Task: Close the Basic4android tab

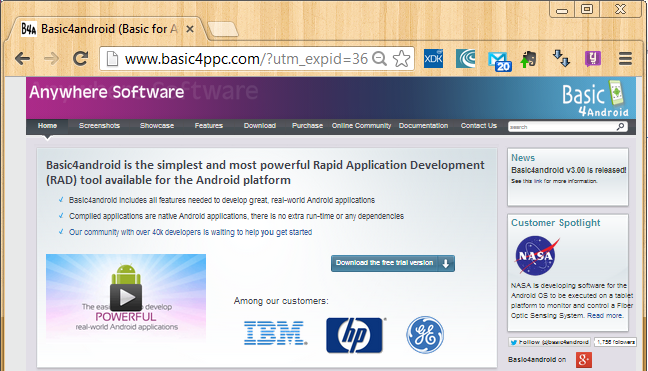Action: coord(190,29)
